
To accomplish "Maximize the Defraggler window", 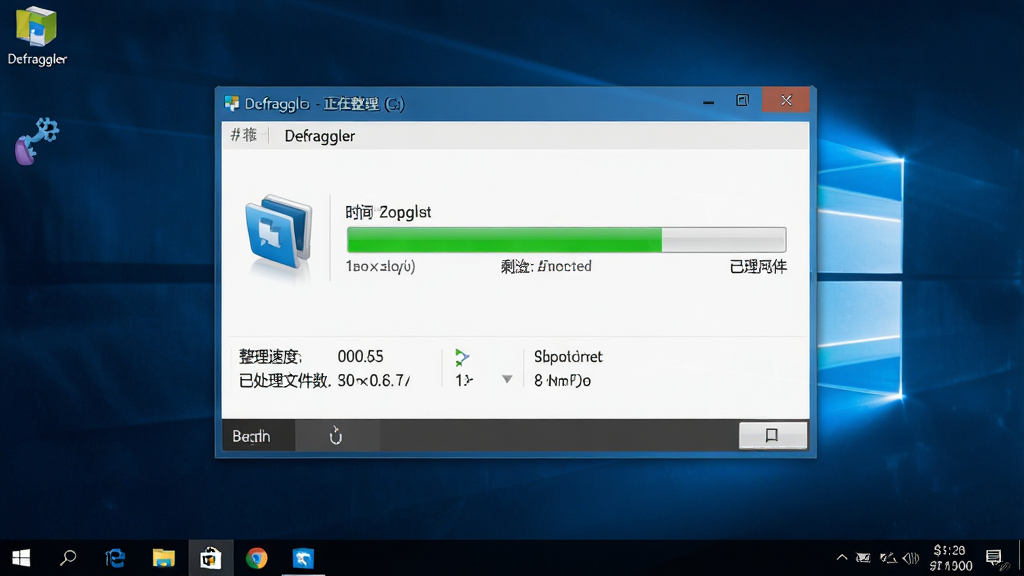I will click(x=743, y=101).
